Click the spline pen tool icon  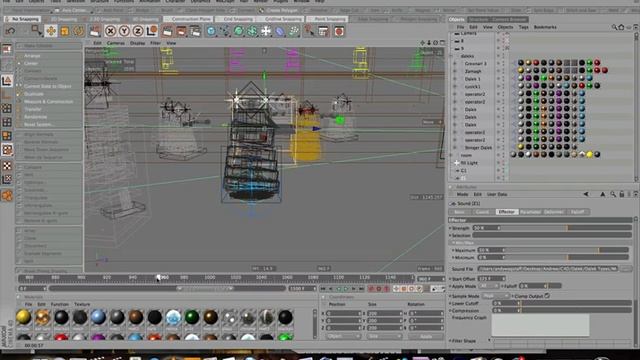point(225,31)
